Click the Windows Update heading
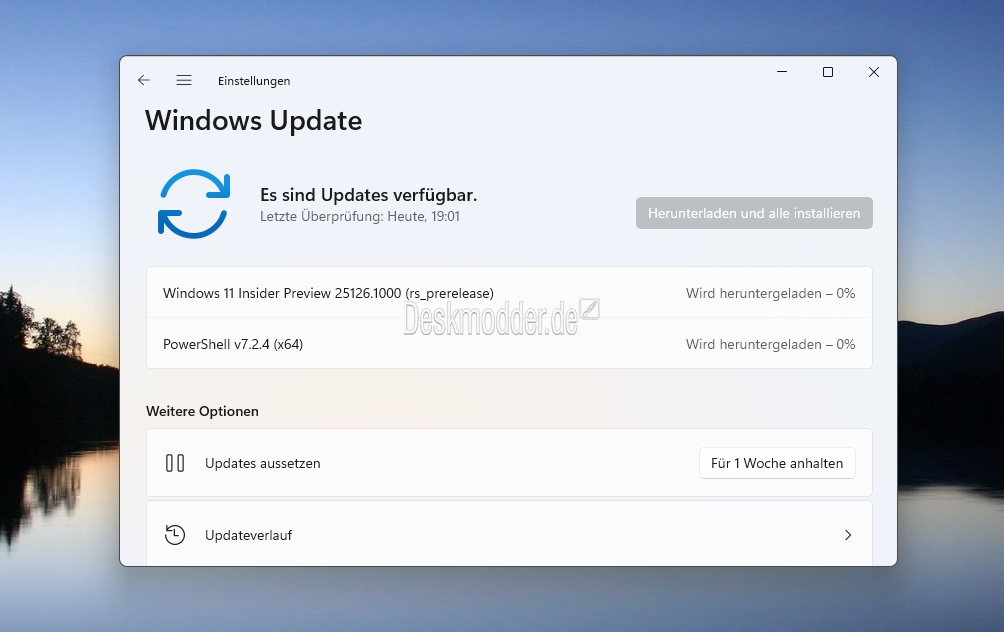 click(254, 120)
